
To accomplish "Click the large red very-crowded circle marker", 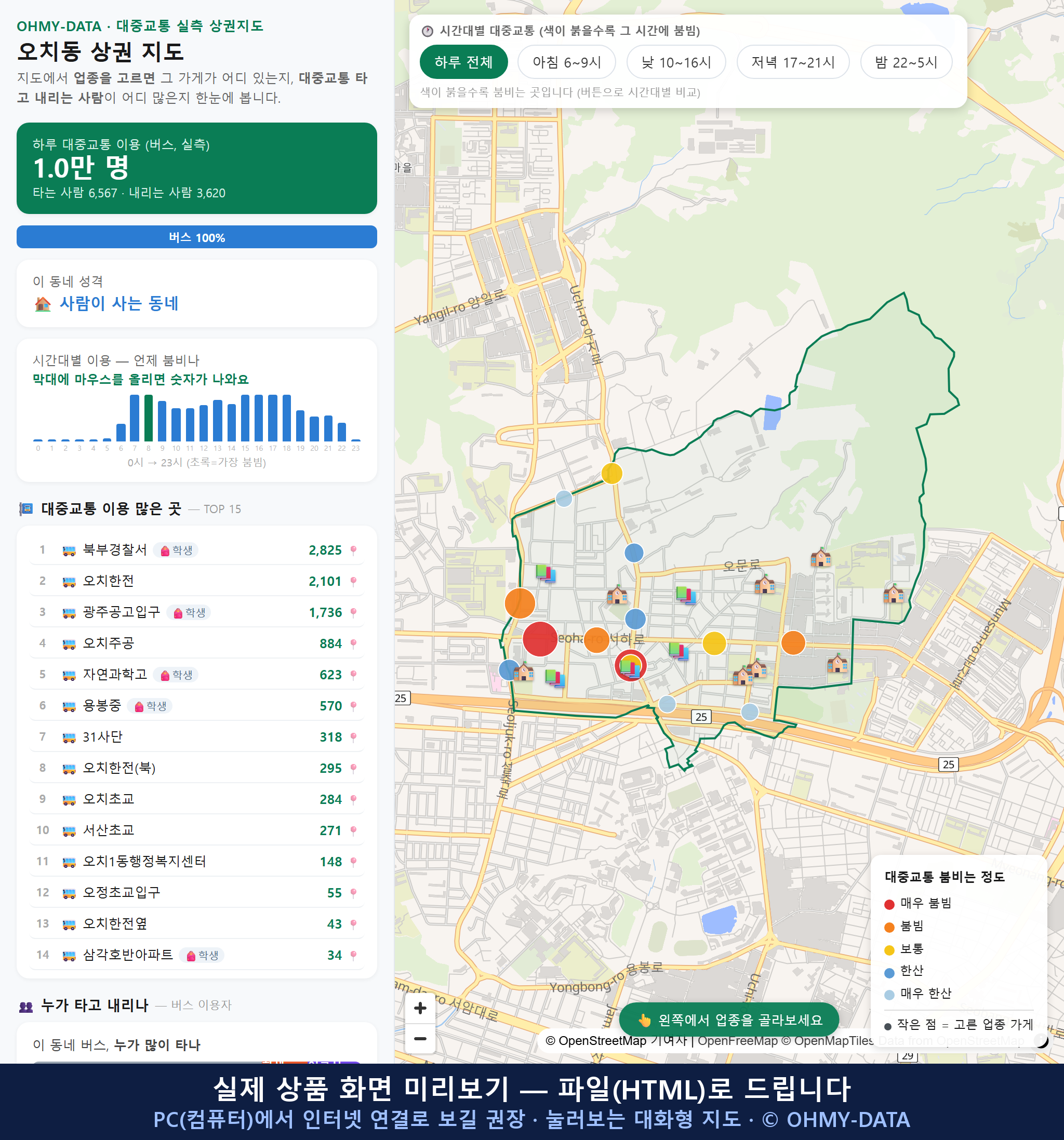I will pyautogui.click(x=540, y=639).
